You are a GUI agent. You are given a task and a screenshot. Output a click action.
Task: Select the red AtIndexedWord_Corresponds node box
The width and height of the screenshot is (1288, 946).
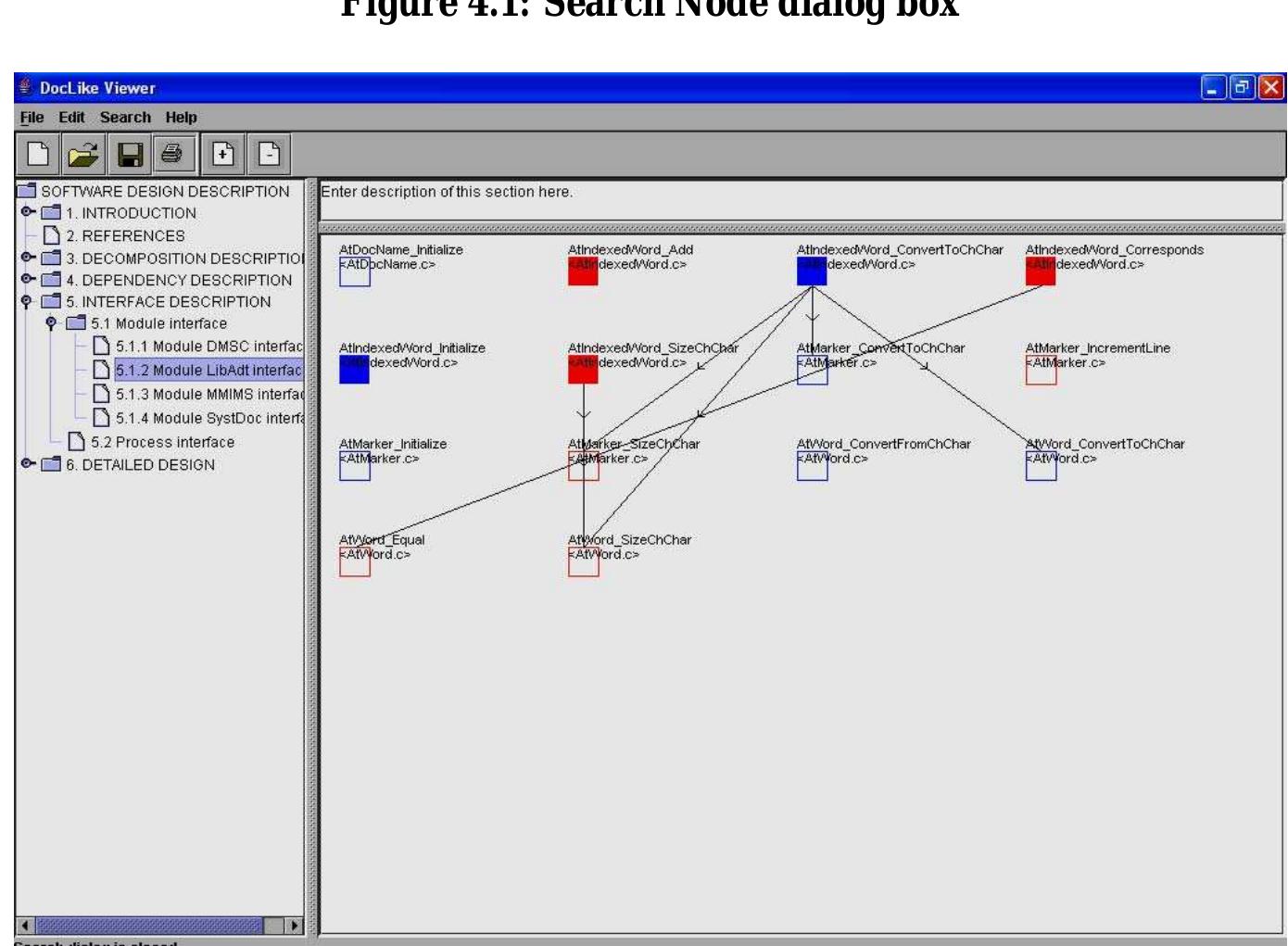click(x=1041, y=271)
